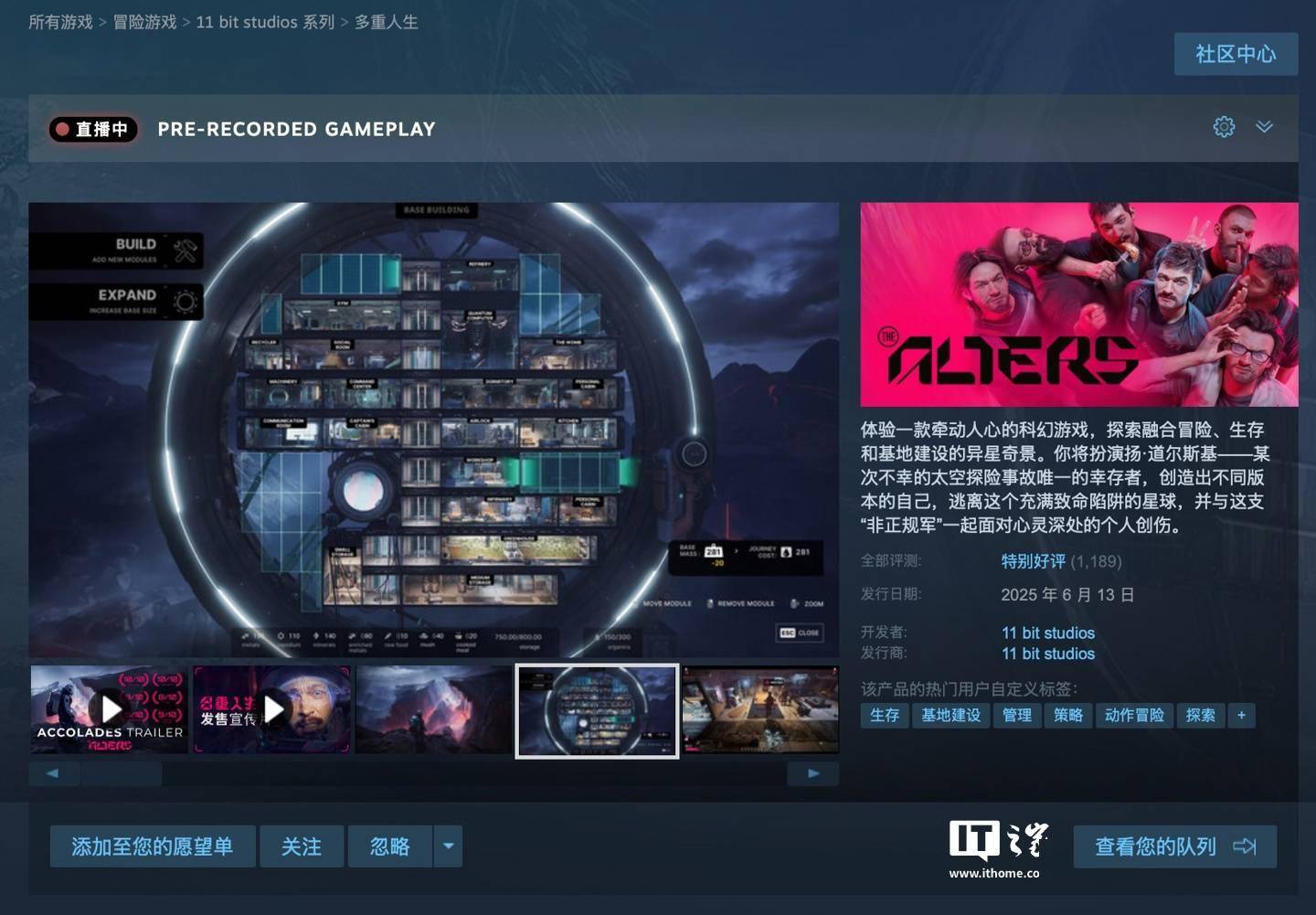Image resolution: width=1316 pixels, height=915 pixels.
Task: Select the interior room screenshot thumbnail
Action: (760, 709)
